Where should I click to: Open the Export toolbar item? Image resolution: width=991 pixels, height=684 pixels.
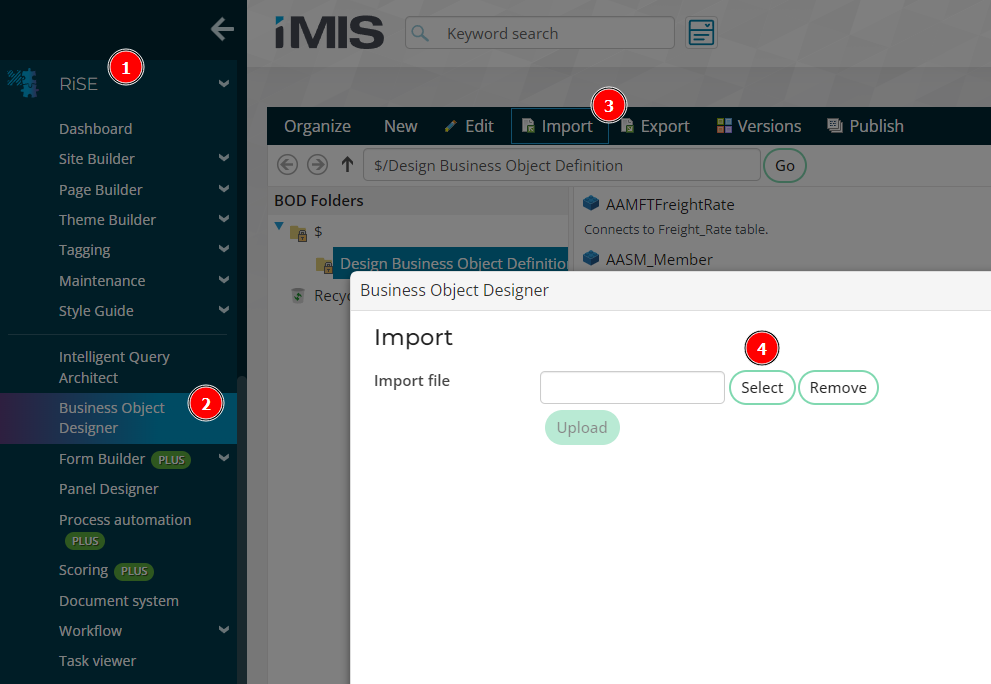pos(655,126)
